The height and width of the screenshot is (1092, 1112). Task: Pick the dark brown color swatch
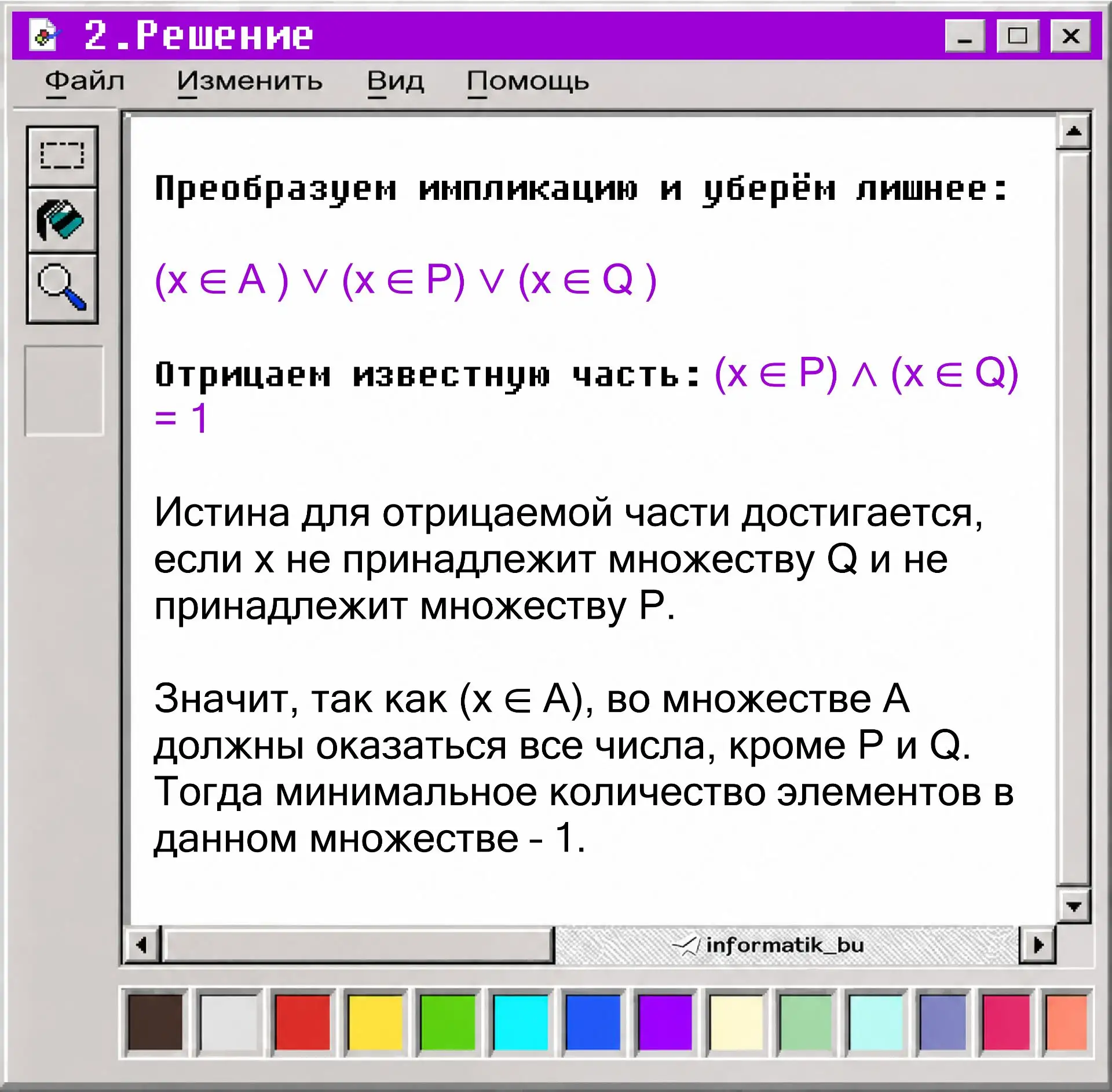tap(155, 1022)
